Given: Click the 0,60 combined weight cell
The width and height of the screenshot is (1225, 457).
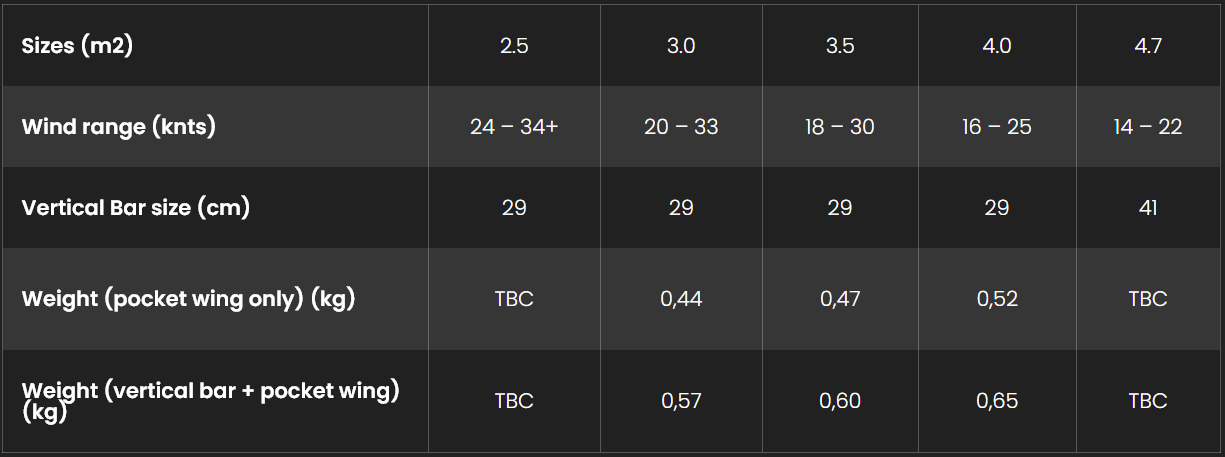Looking at the screenshot, I should click(840, 400).
